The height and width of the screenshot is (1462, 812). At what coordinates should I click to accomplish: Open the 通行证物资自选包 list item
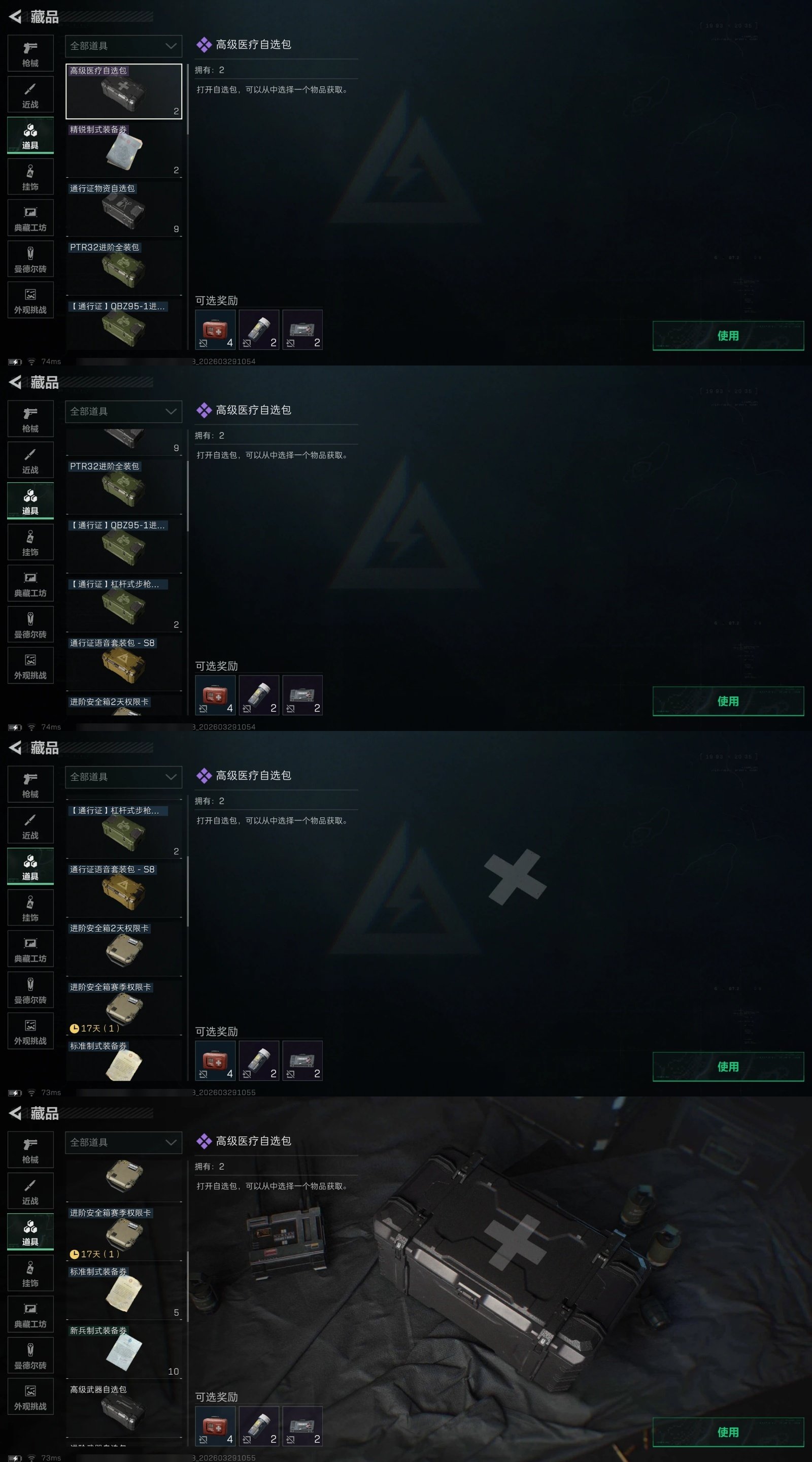pos(124,209)
